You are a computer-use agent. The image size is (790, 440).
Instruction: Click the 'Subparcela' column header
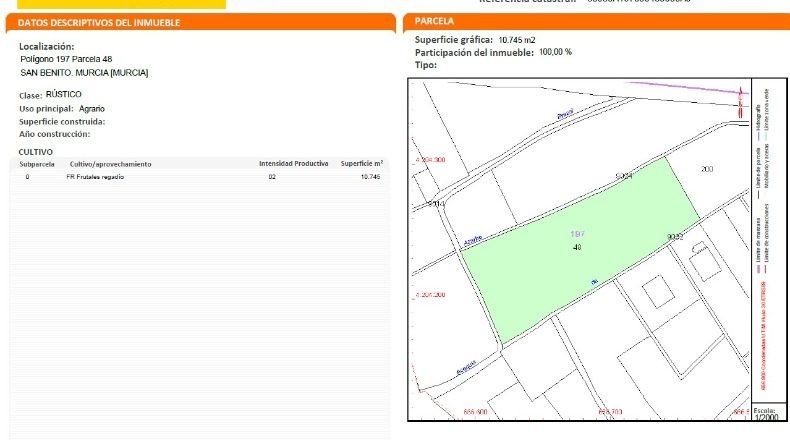point(37,164)
